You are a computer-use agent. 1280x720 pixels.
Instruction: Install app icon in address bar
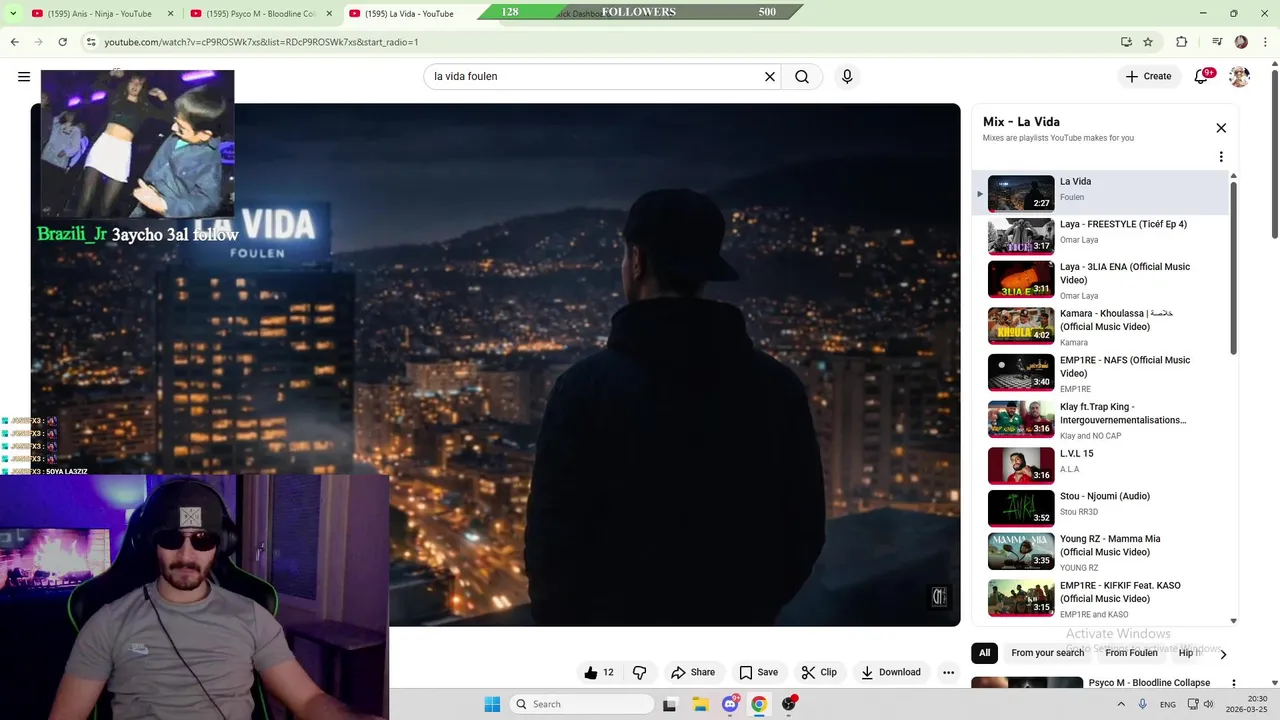tap(1126, 42)
